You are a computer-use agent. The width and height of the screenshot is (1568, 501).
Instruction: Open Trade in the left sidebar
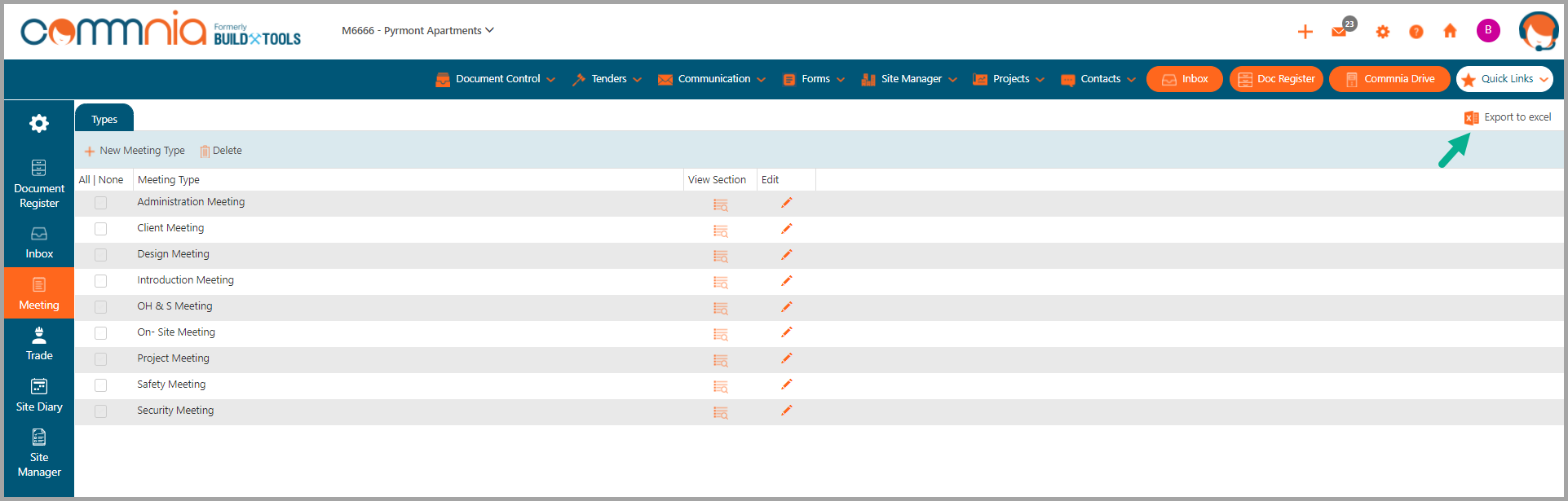39,345
